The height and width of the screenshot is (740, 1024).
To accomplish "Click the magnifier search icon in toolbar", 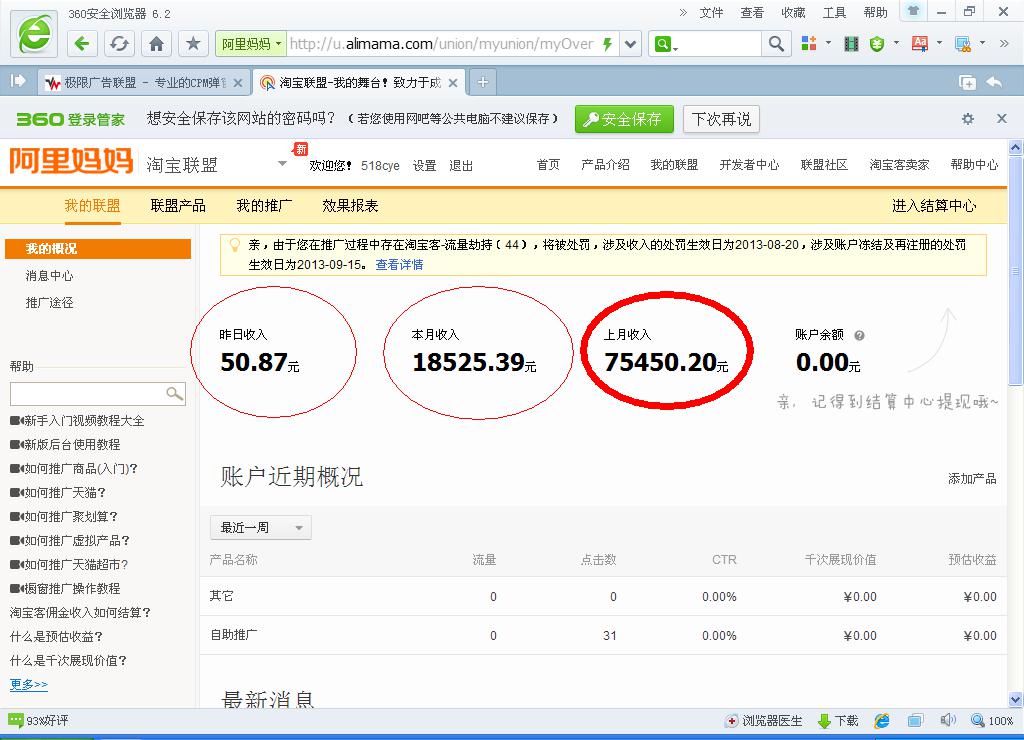I will point(776,44).
